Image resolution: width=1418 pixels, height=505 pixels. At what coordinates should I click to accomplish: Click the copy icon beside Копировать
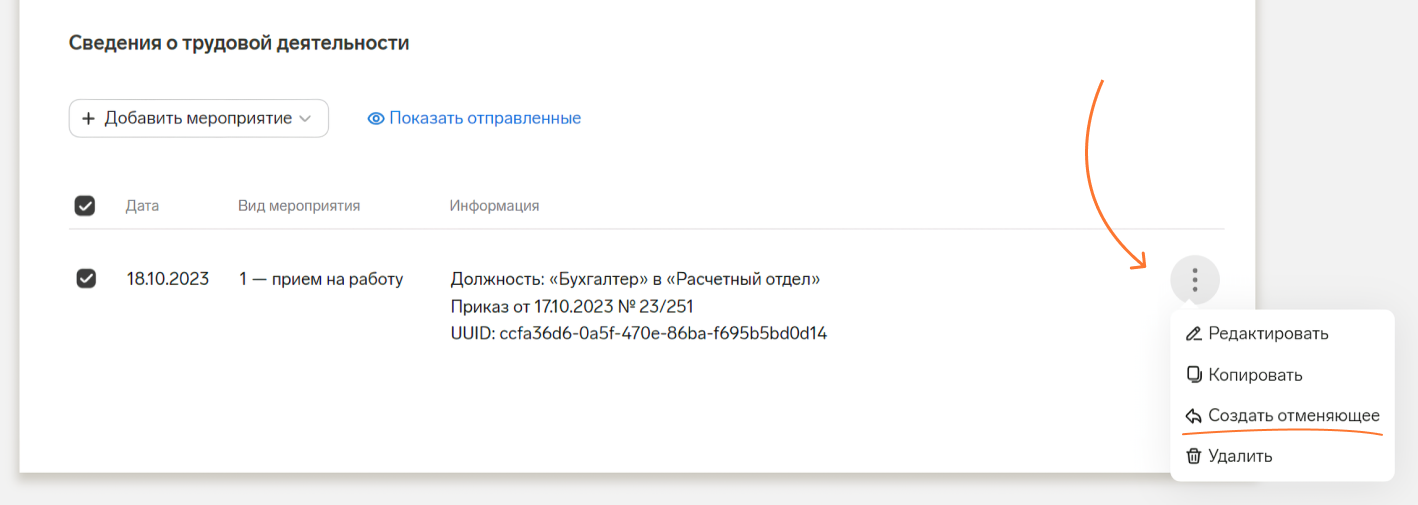(1193, 375)
